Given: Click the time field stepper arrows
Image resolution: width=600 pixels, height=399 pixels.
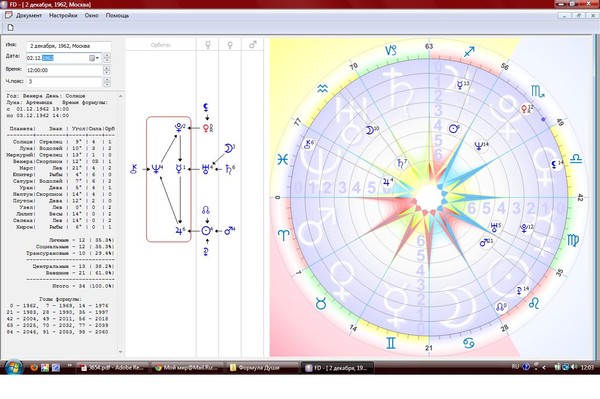Looking at the screenshot, I should point(107,70).
